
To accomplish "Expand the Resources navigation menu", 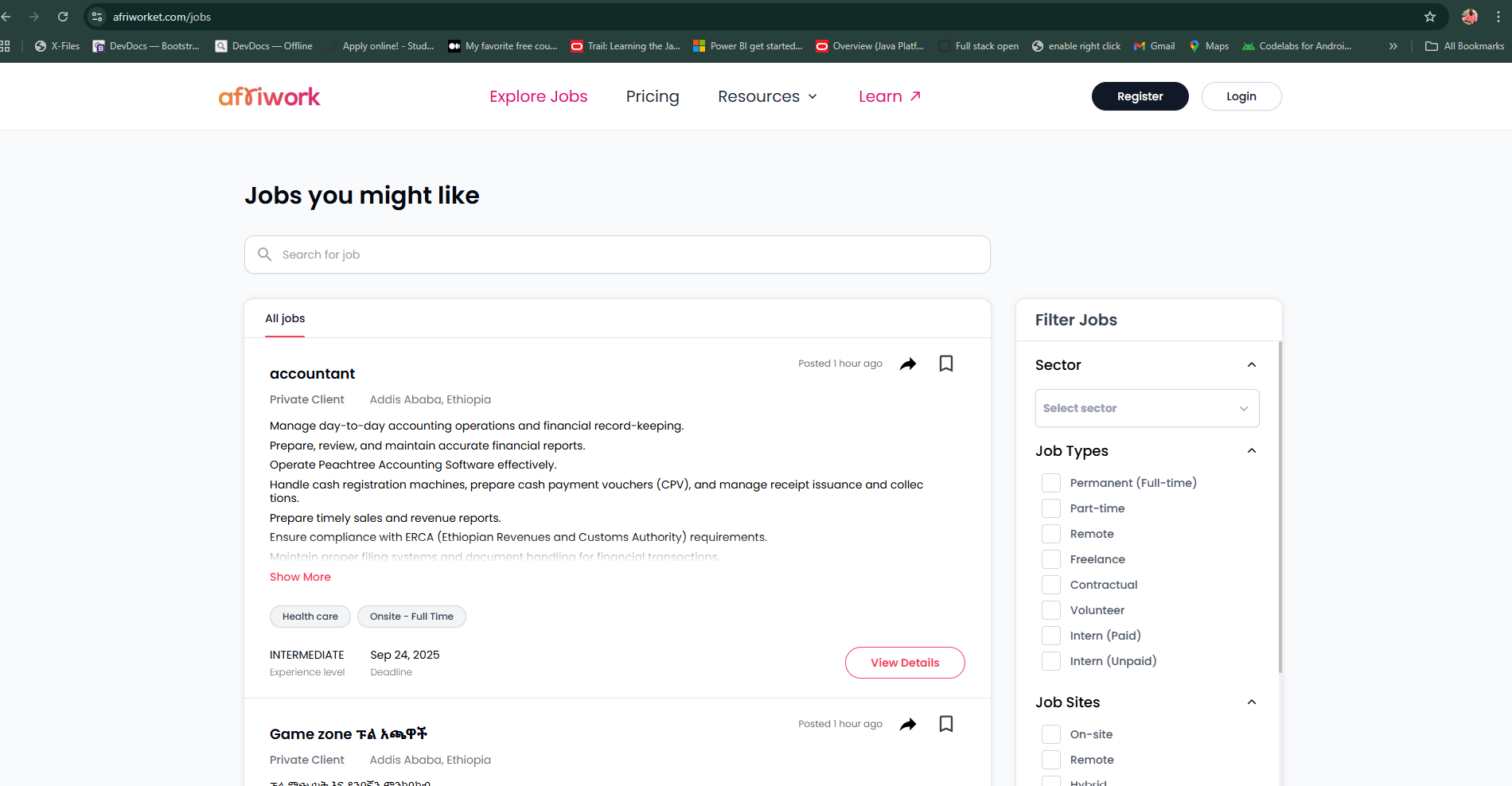I will tap(767, 96).
